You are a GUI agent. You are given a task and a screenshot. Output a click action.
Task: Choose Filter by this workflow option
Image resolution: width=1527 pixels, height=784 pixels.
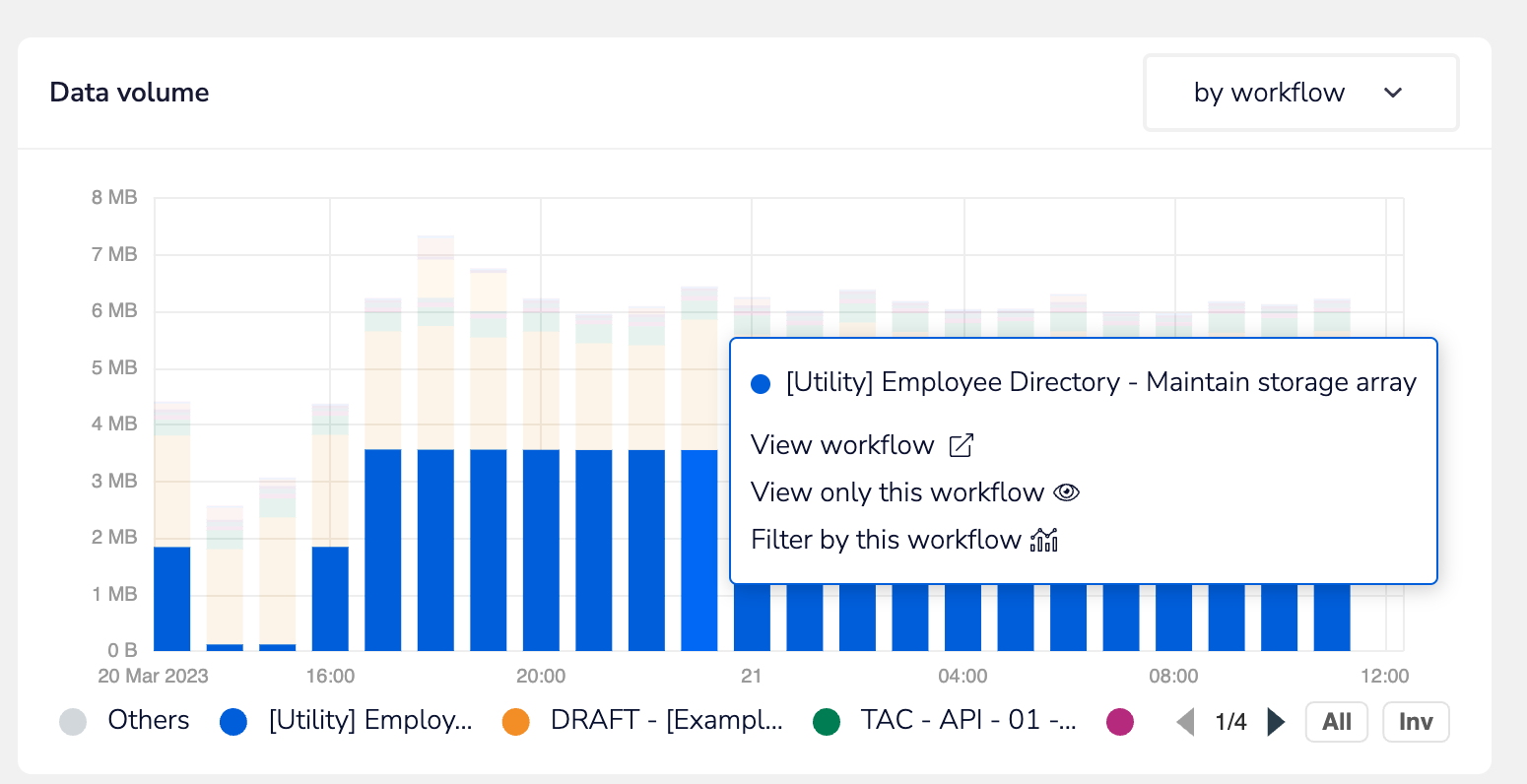click(886, 540)
